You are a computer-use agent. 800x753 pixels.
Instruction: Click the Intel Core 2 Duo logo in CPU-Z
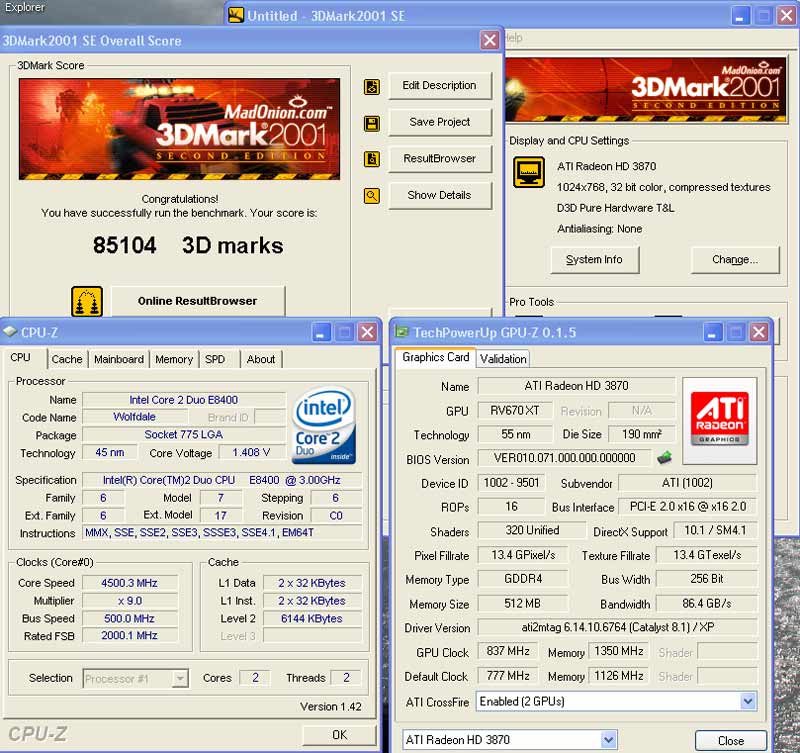(x=323, y=425)
